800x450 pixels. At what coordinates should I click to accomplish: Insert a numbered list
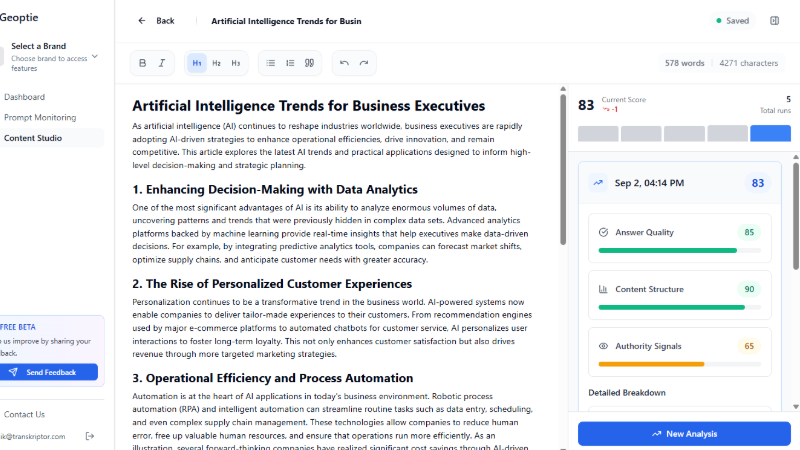(290, 63)
